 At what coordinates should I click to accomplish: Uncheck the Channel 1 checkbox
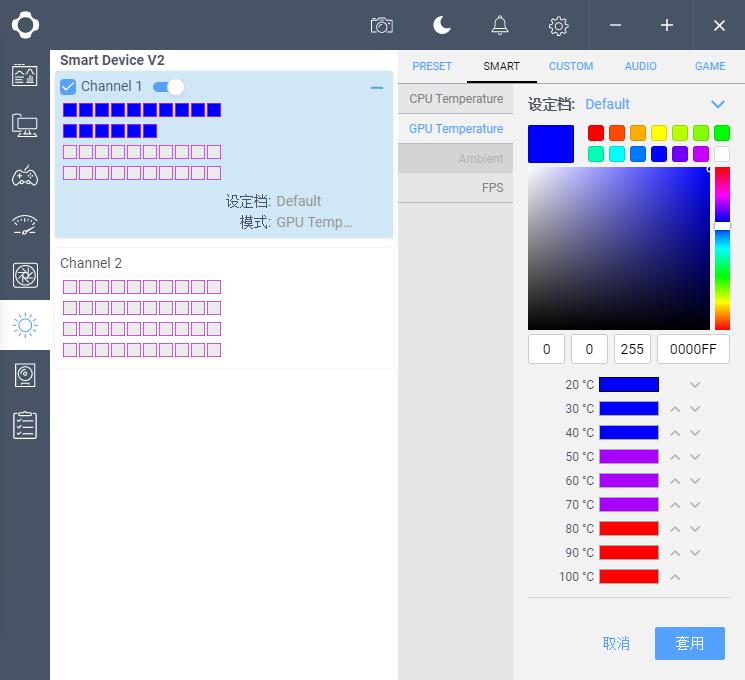point(68,87)
